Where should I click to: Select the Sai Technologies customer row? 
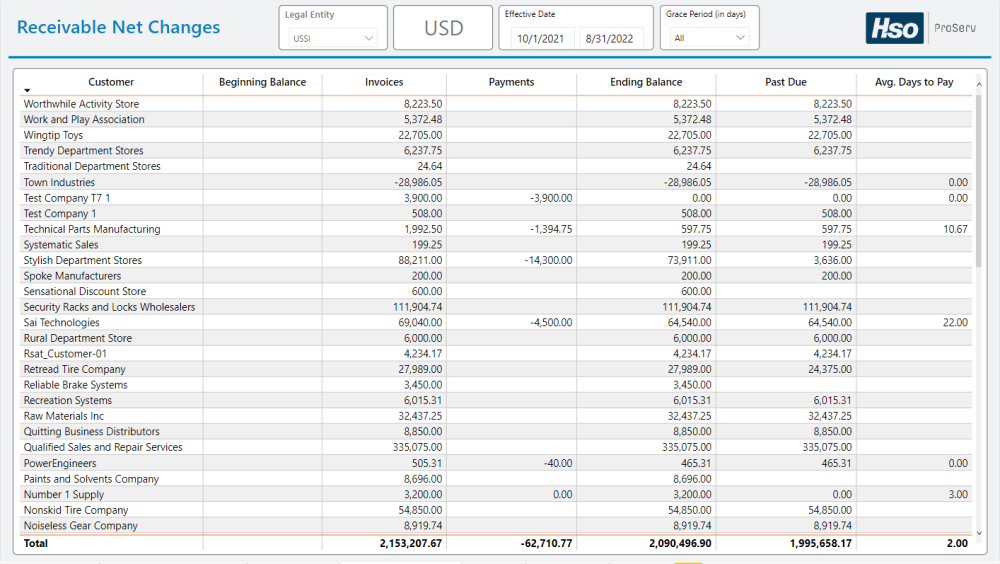(62, 323)
